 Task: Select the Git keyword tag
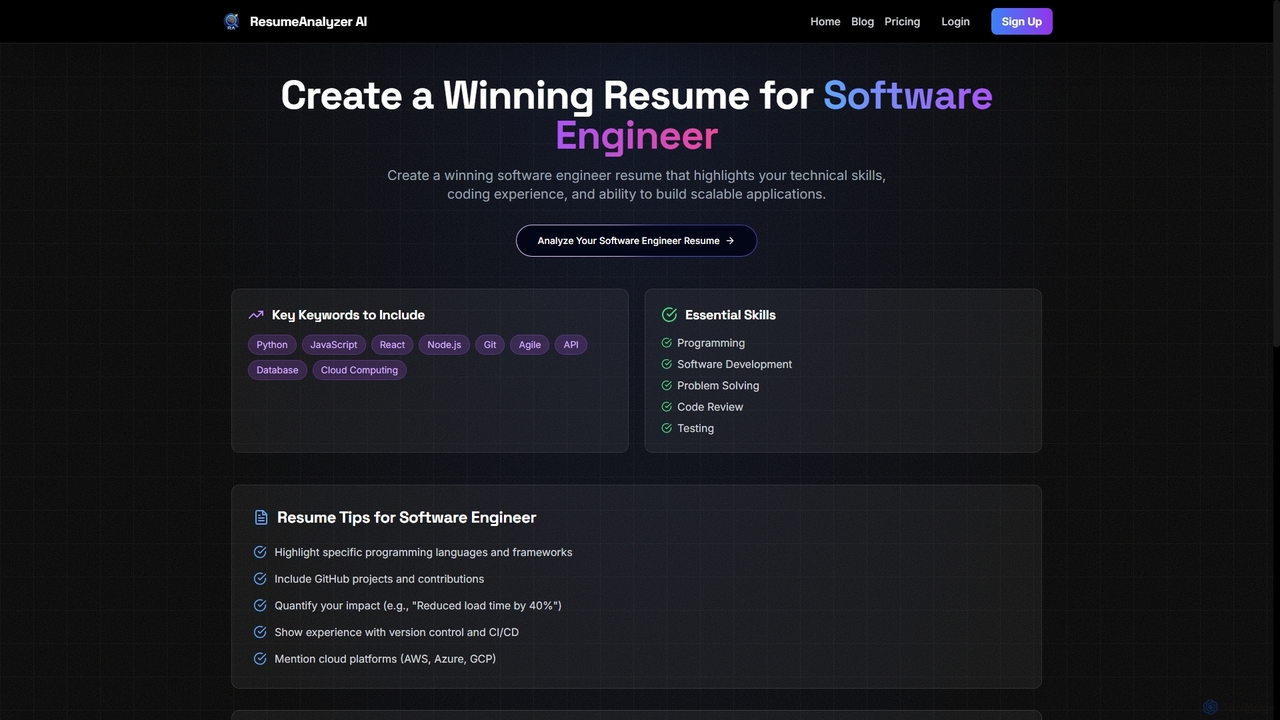click(x=490, y=344)
